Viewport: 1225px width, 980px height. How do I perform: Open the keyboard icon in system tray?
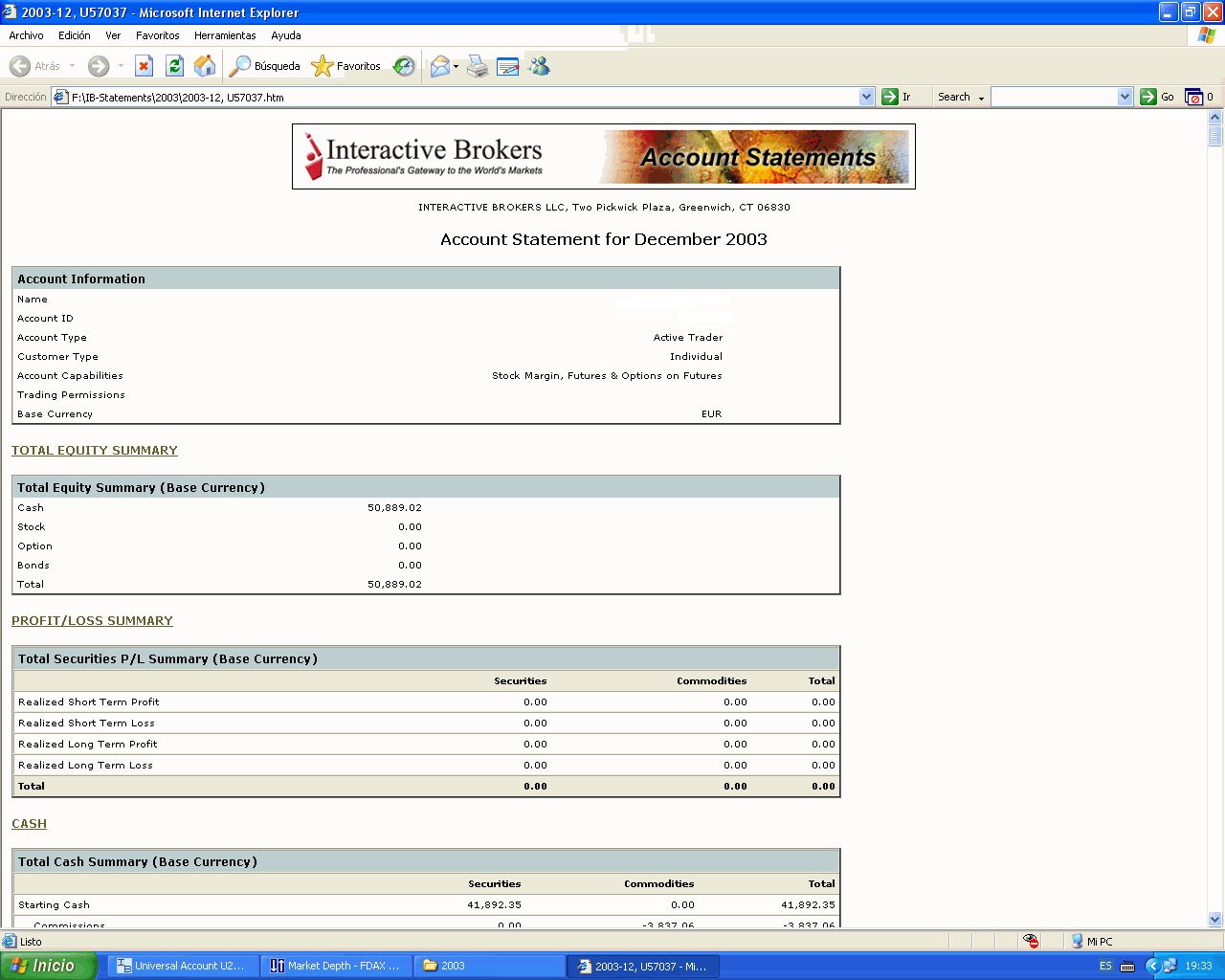click(x=1127, y=966)
